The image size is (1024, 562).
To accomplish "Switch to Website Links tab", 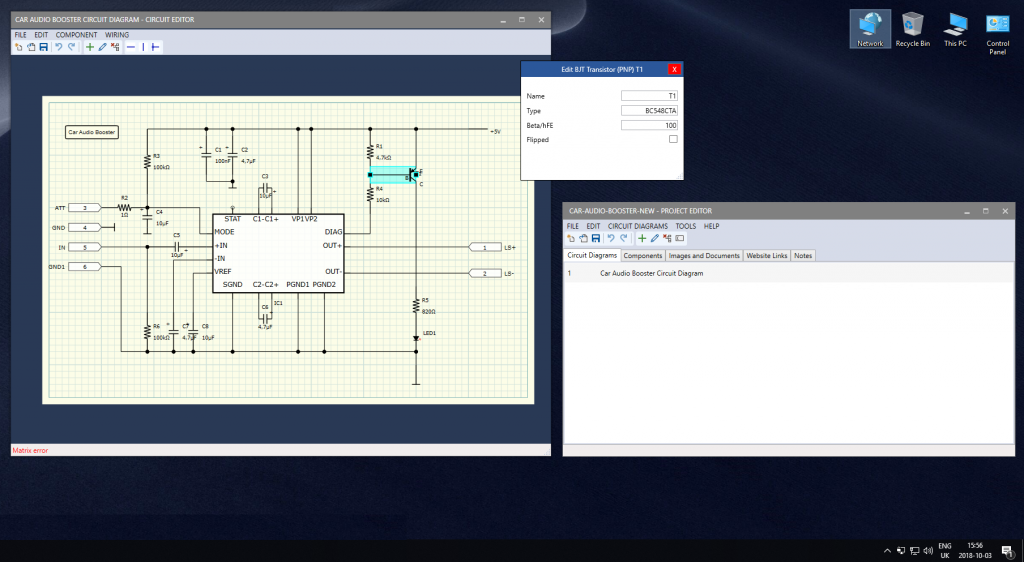I will pyautogui.click(x=767, y=255).
